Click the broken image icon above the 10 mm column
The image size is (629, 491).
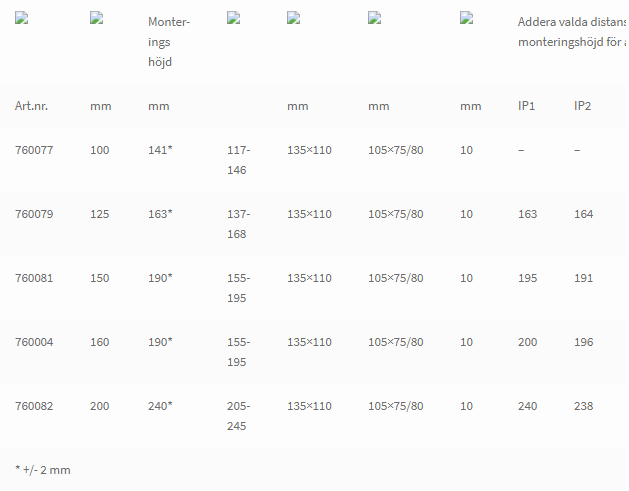pos(467,18)
